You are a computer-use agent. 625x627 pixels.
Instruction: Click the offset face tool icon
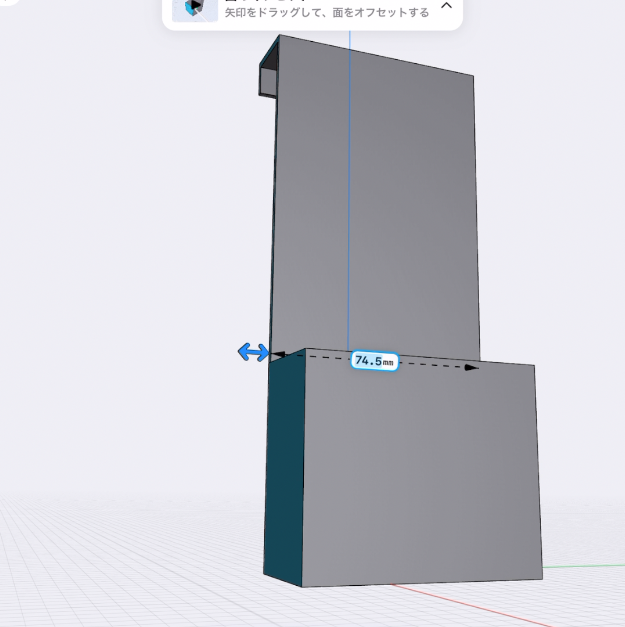point(194,8)
